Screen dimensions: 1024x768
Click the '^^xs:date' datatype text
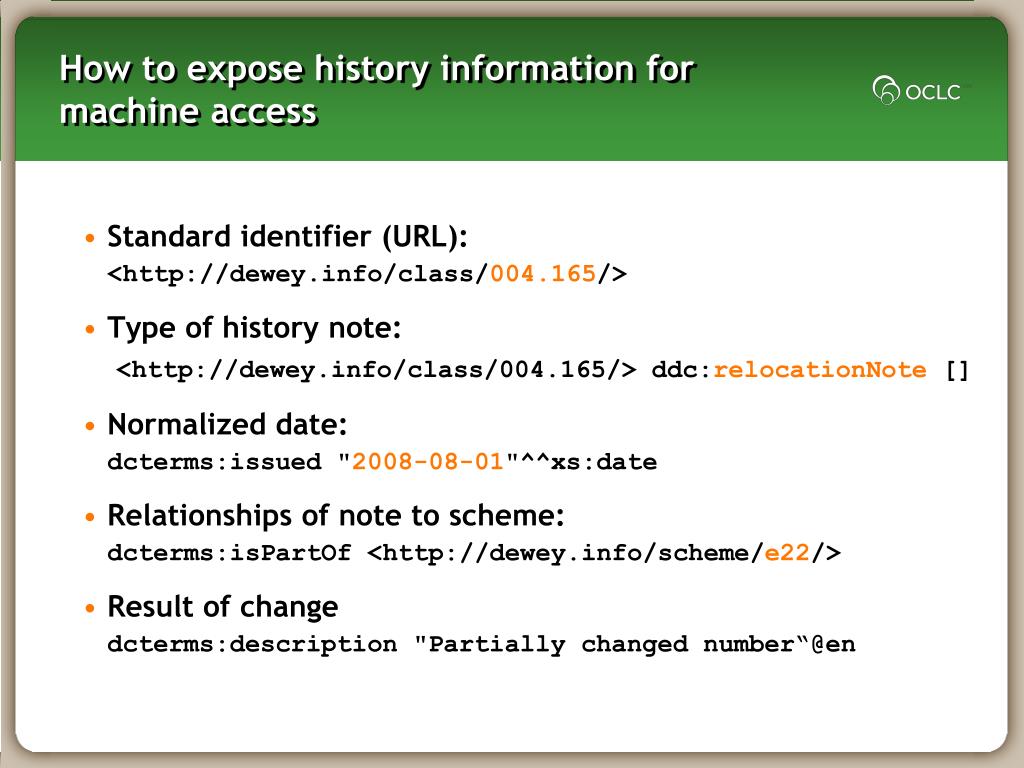point(588,462)
